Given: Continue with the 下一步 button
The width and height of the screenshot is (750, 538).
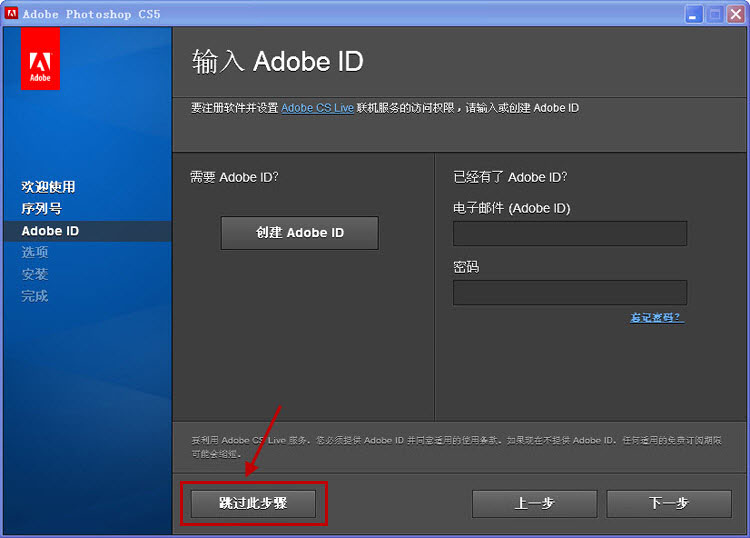Looking at the screenshot, I should pyautogui.click(x=668, y=503).
